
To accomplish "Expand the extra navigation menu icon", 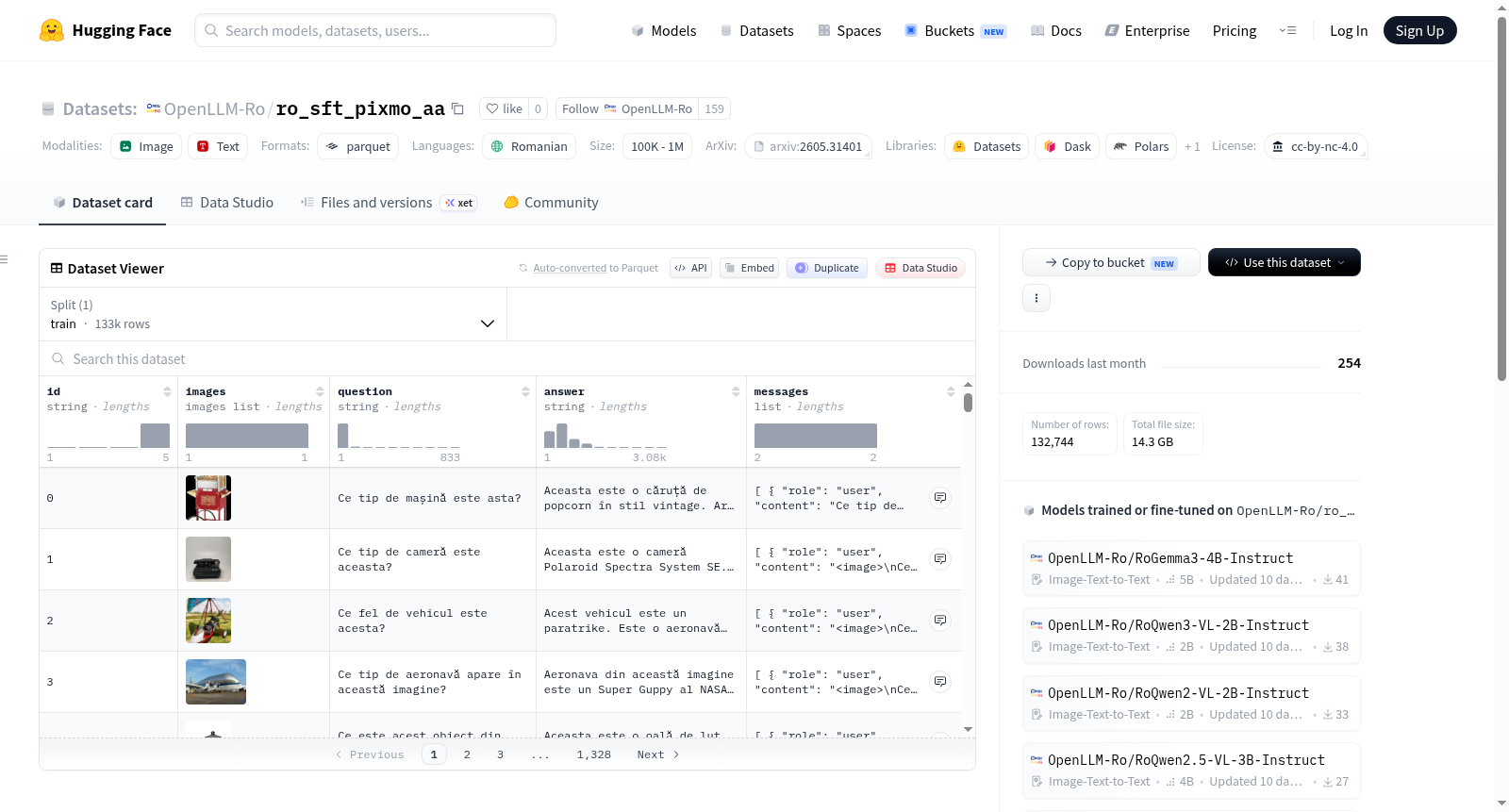I will coord(1287,30).
